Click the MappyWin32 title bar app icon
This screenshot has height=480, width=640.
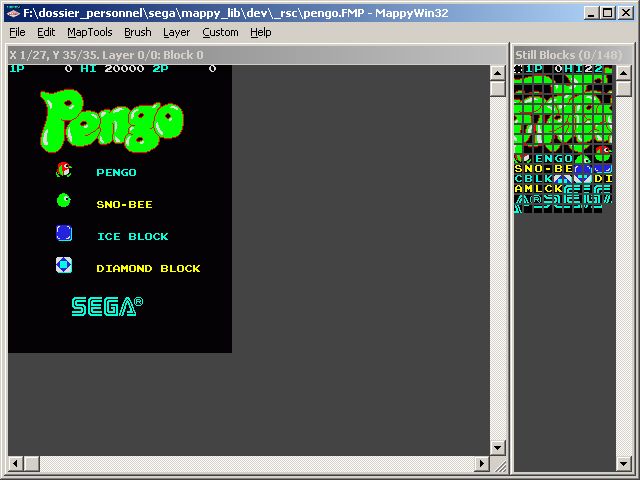point(13,13)
